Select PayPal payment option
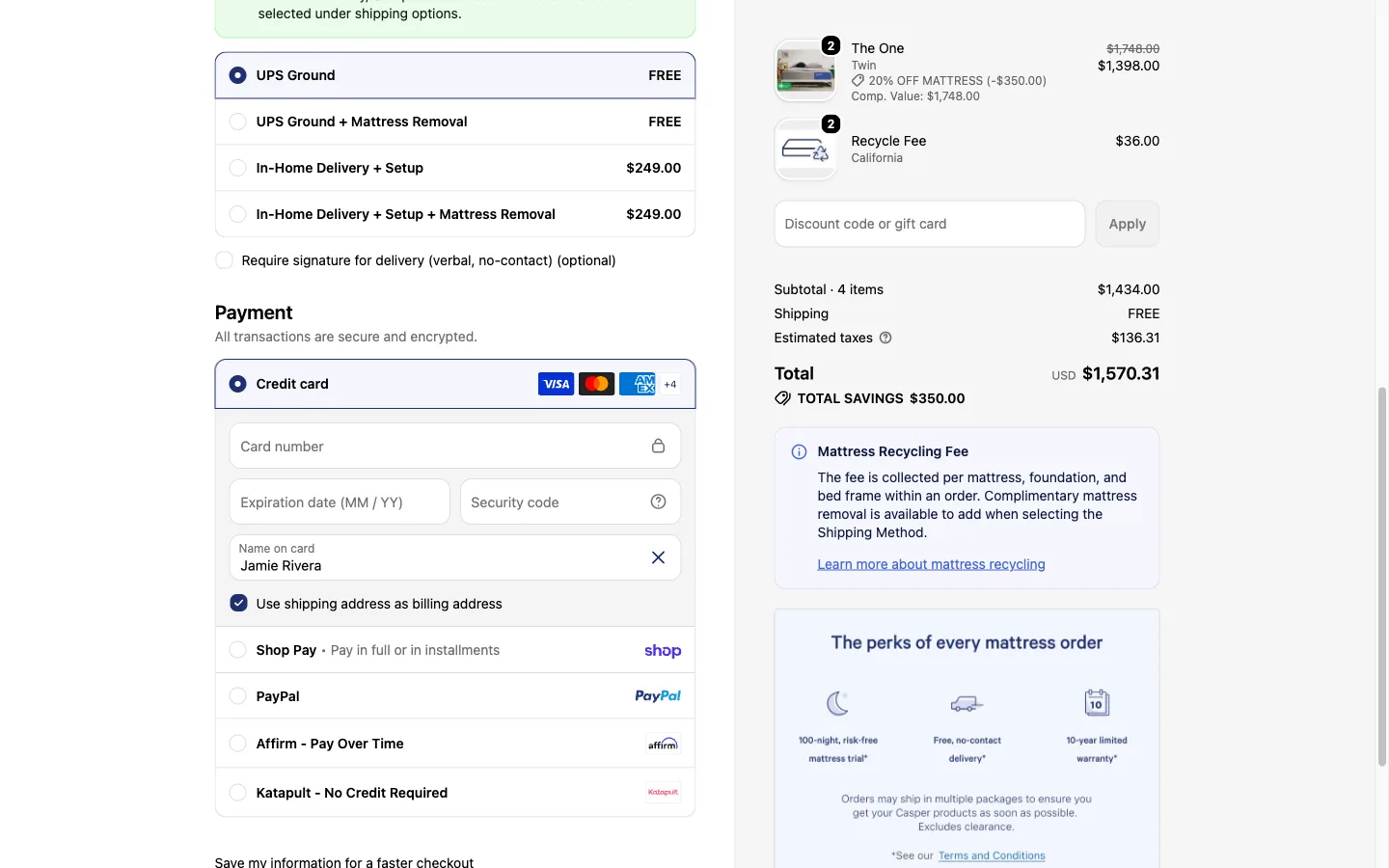Screen dimensions: 1389x868 click(455, 696)
